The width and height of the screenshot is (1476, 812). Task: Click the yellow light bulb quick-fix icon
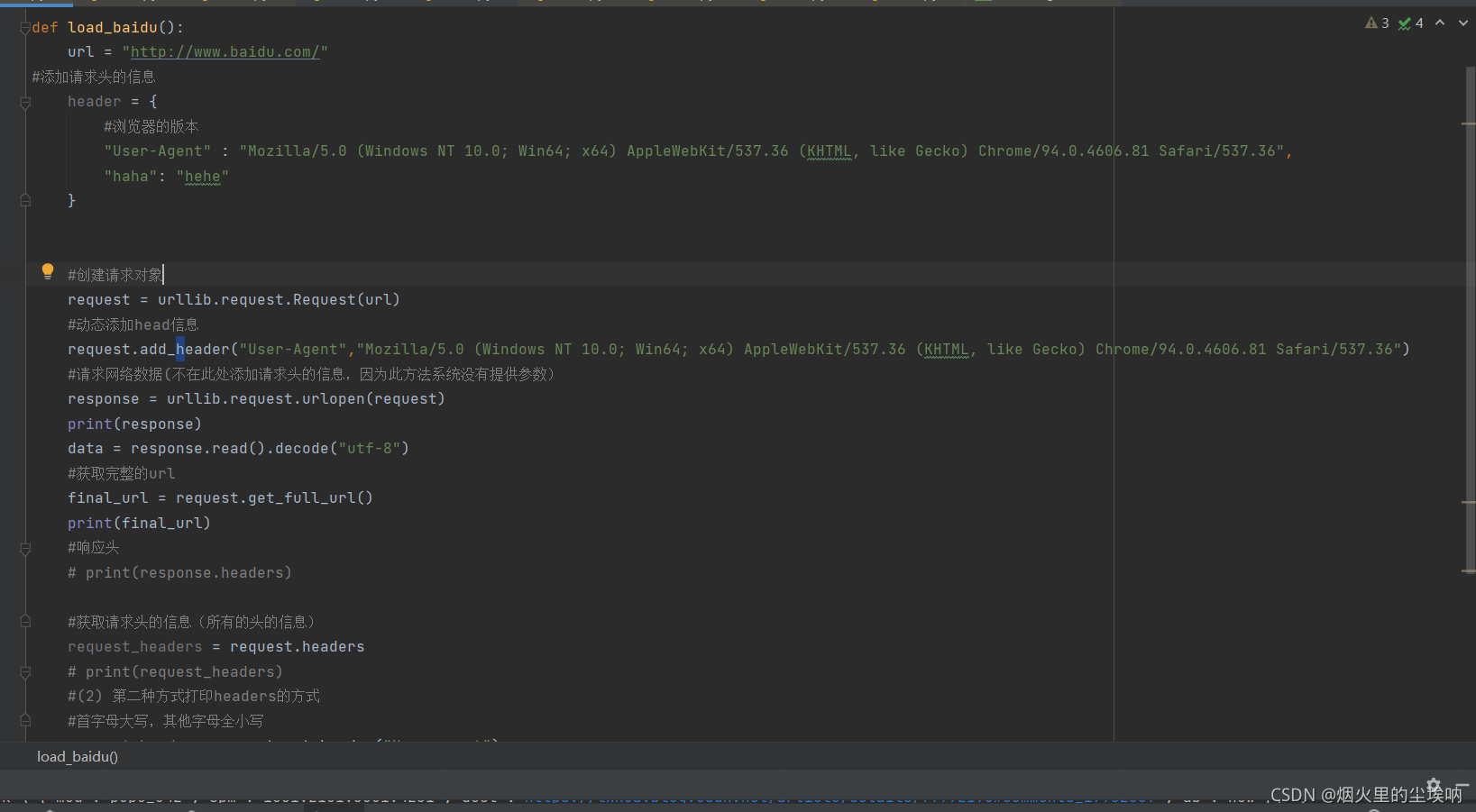click(48, 271)
